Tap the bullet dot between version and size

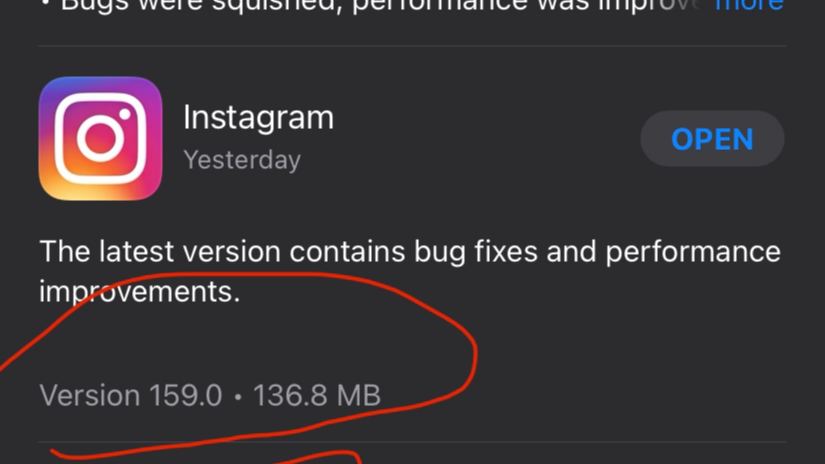238,396
